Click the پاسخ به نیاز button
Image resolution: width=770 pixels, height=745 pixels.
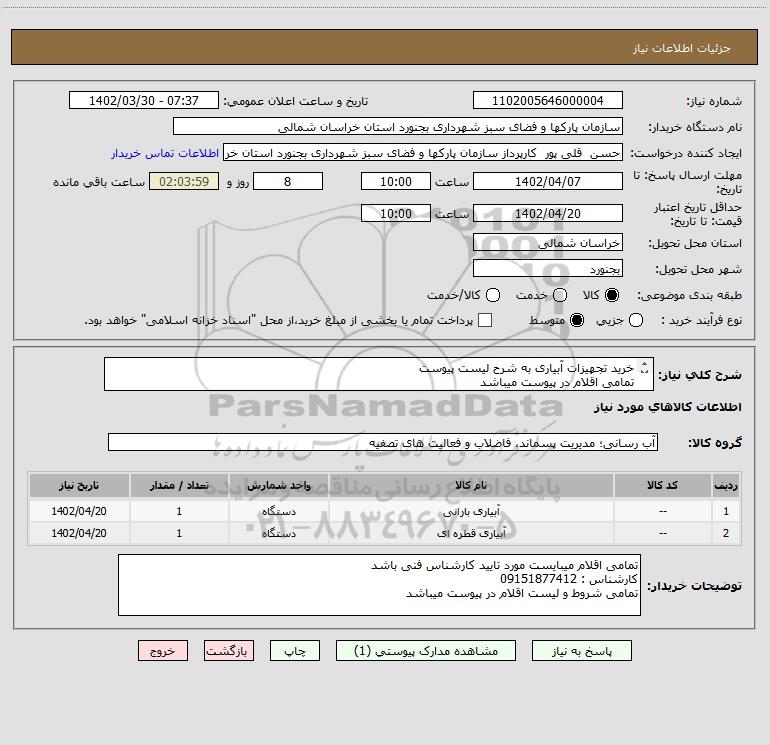[x=581, y=651]
